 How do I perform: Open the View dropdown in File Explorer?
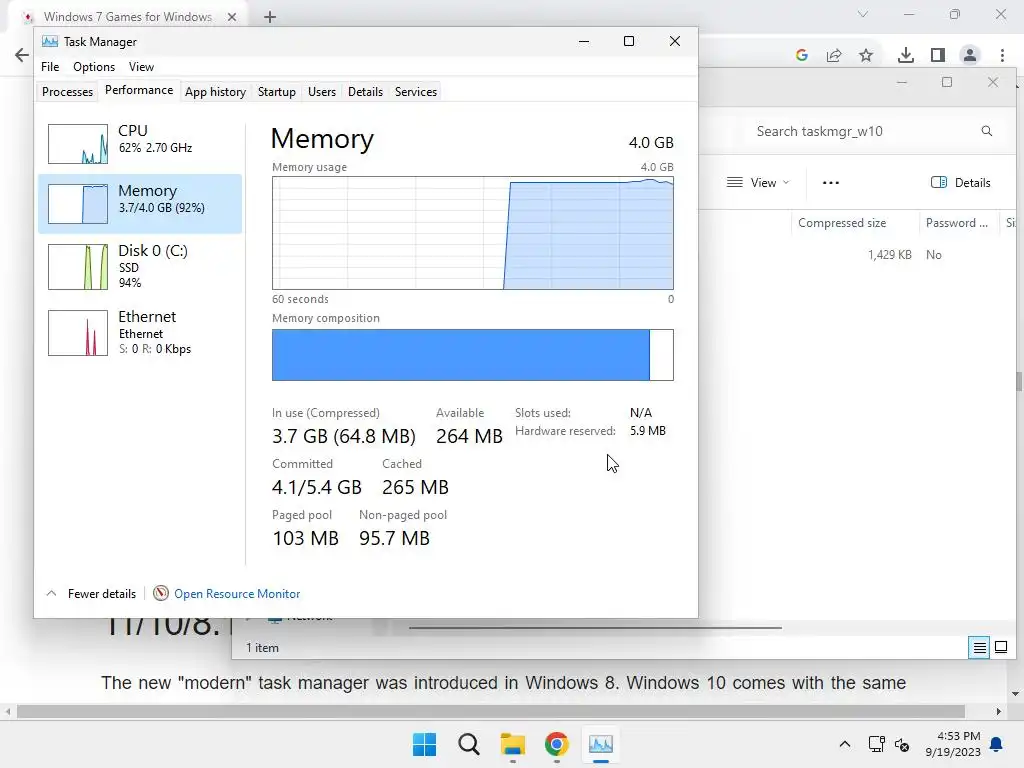758,183
